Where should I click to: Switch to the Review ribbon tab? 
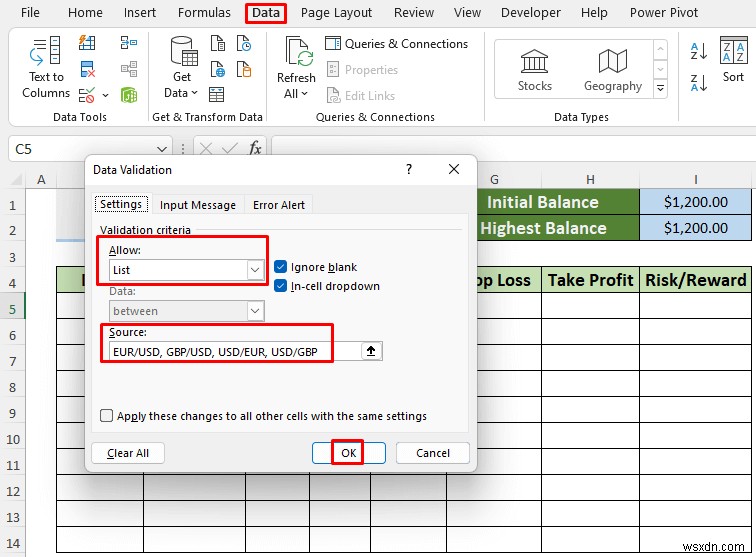414,13
